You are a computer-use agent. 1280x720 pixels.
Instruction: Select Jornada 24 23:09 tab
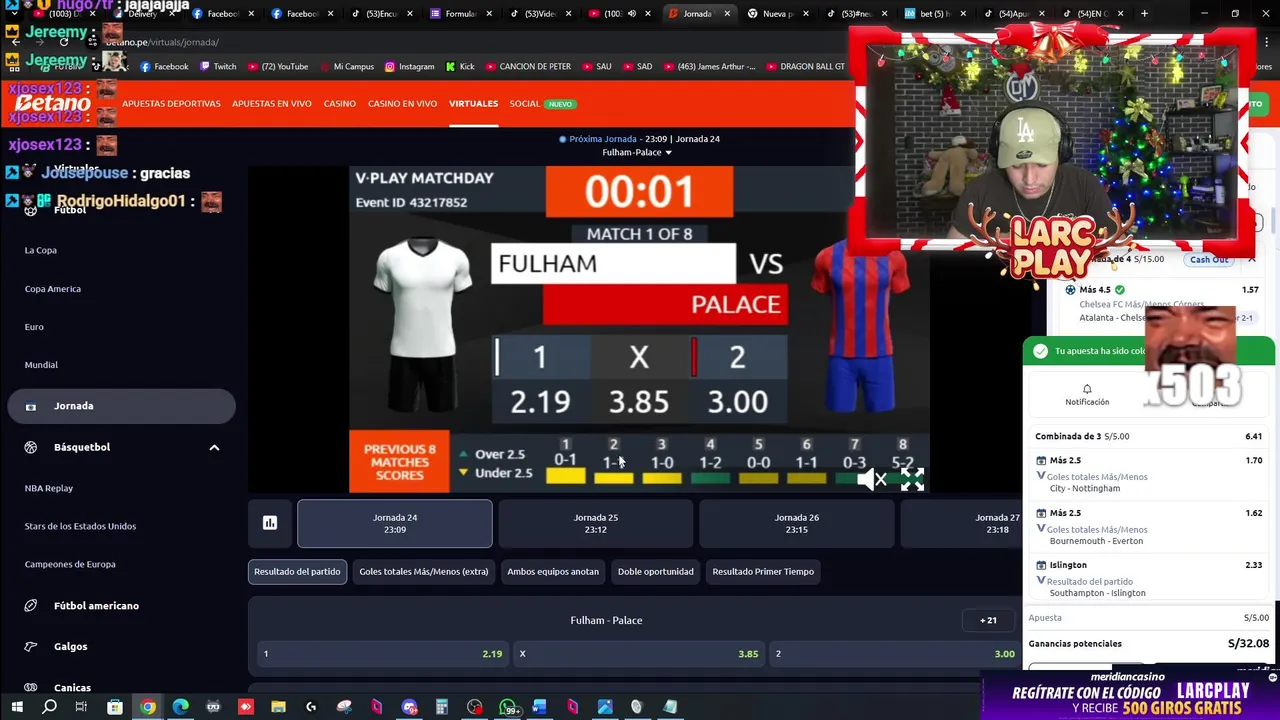[395, 524]
